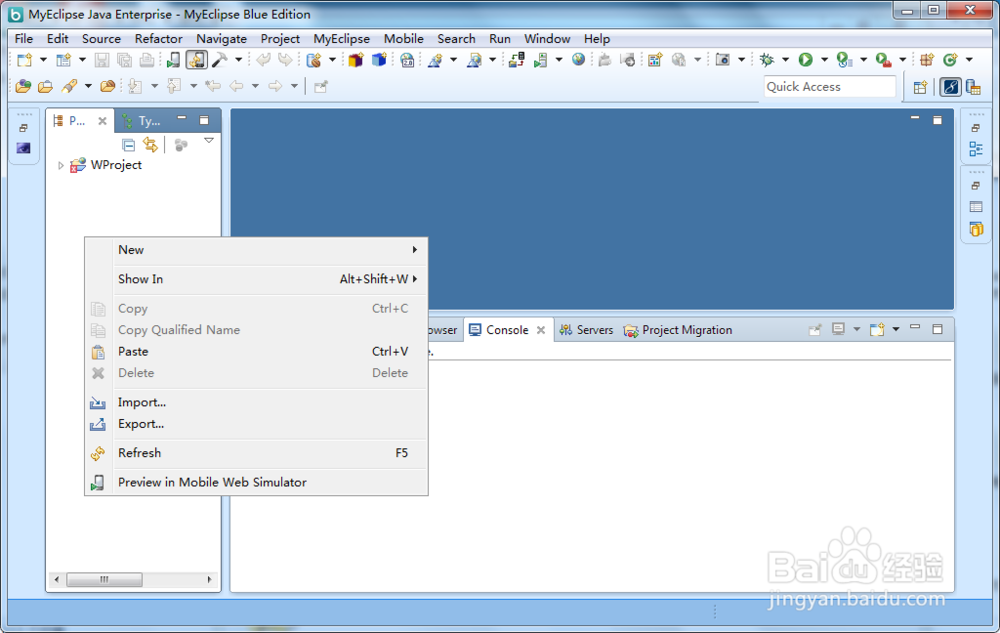The height and width of the screenshot is (633, 1000).
Task: Click the hammer build icon
Action: click(x=220, y=60)
